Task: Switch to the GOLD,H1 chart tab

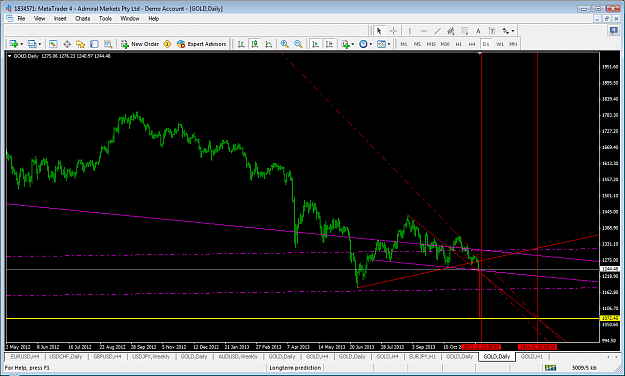Action: [x=532, y=356]
